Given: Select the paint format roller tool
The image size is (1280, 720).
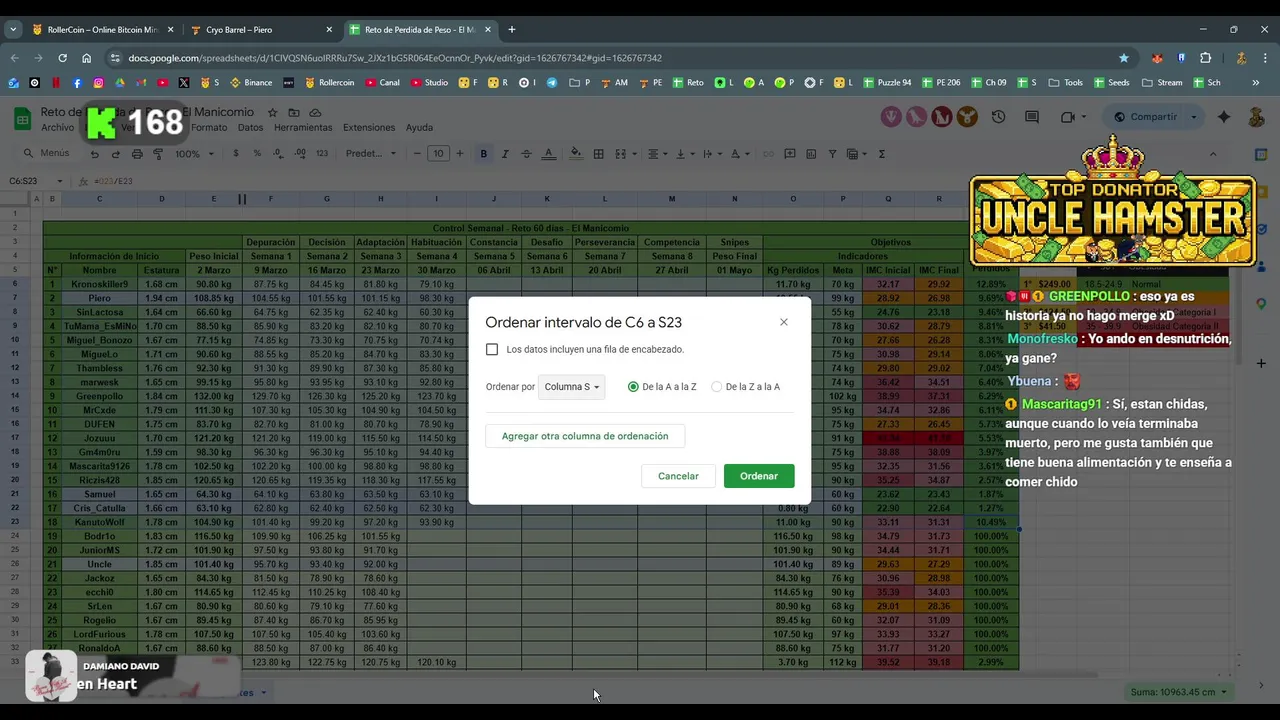Looking at the screenshot, I should click(158, 154).
